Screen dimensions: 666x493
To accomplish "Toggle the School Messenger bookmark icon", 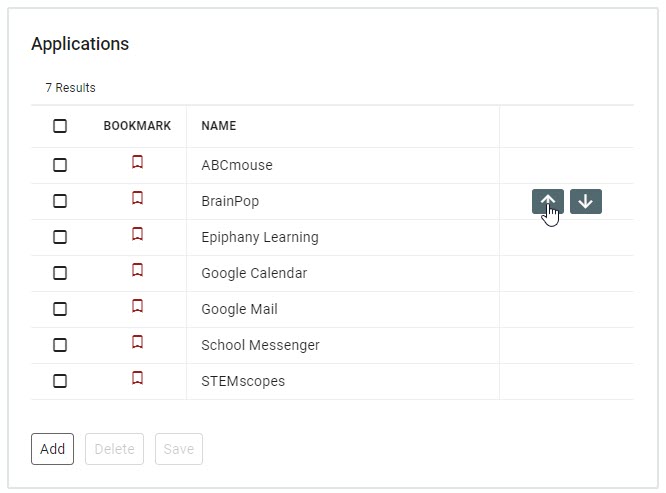I will 137,342.
